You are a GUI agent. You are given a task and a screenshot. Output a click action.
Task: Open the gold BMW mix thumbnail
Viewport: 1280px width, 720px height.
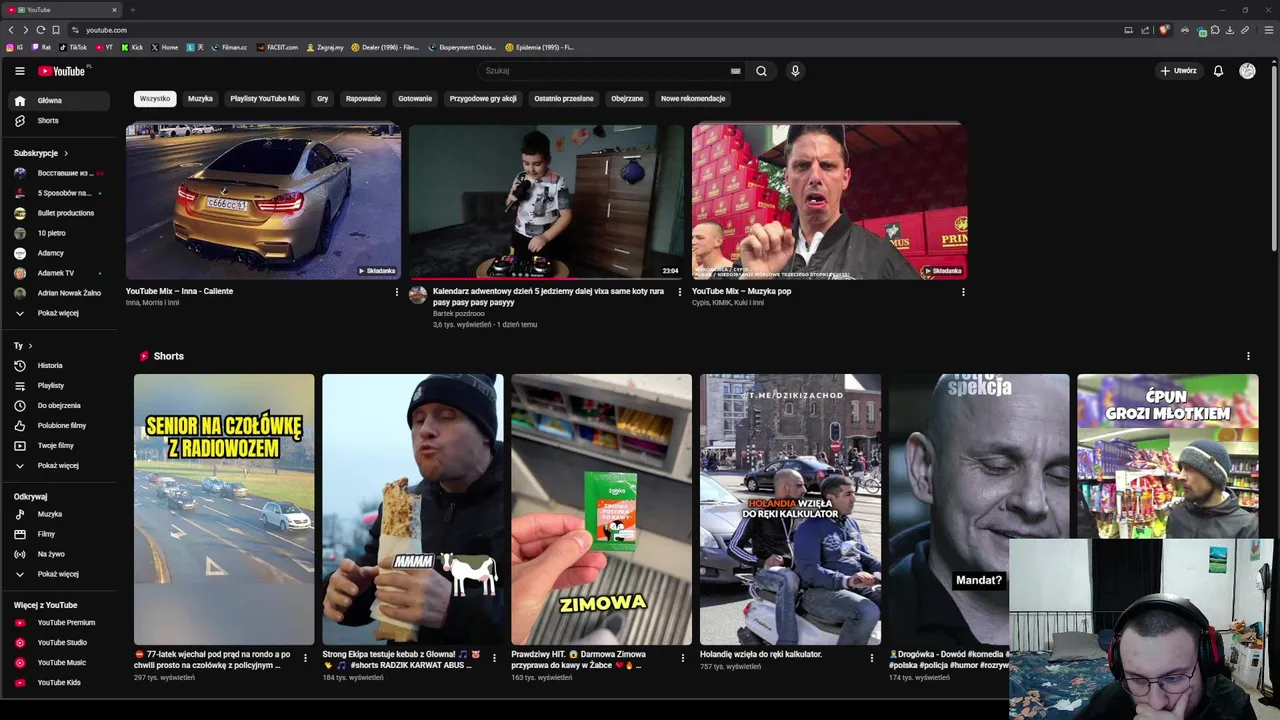click(264, 201)
